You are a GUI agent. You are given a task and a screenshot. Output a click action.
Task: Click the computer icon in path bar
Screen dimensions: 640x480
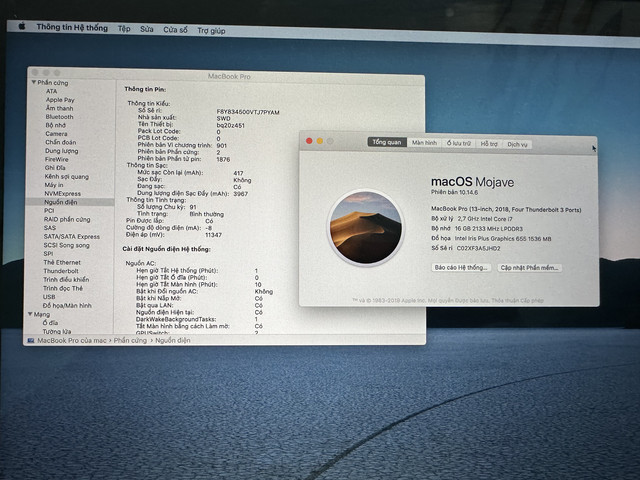[31, 340]
